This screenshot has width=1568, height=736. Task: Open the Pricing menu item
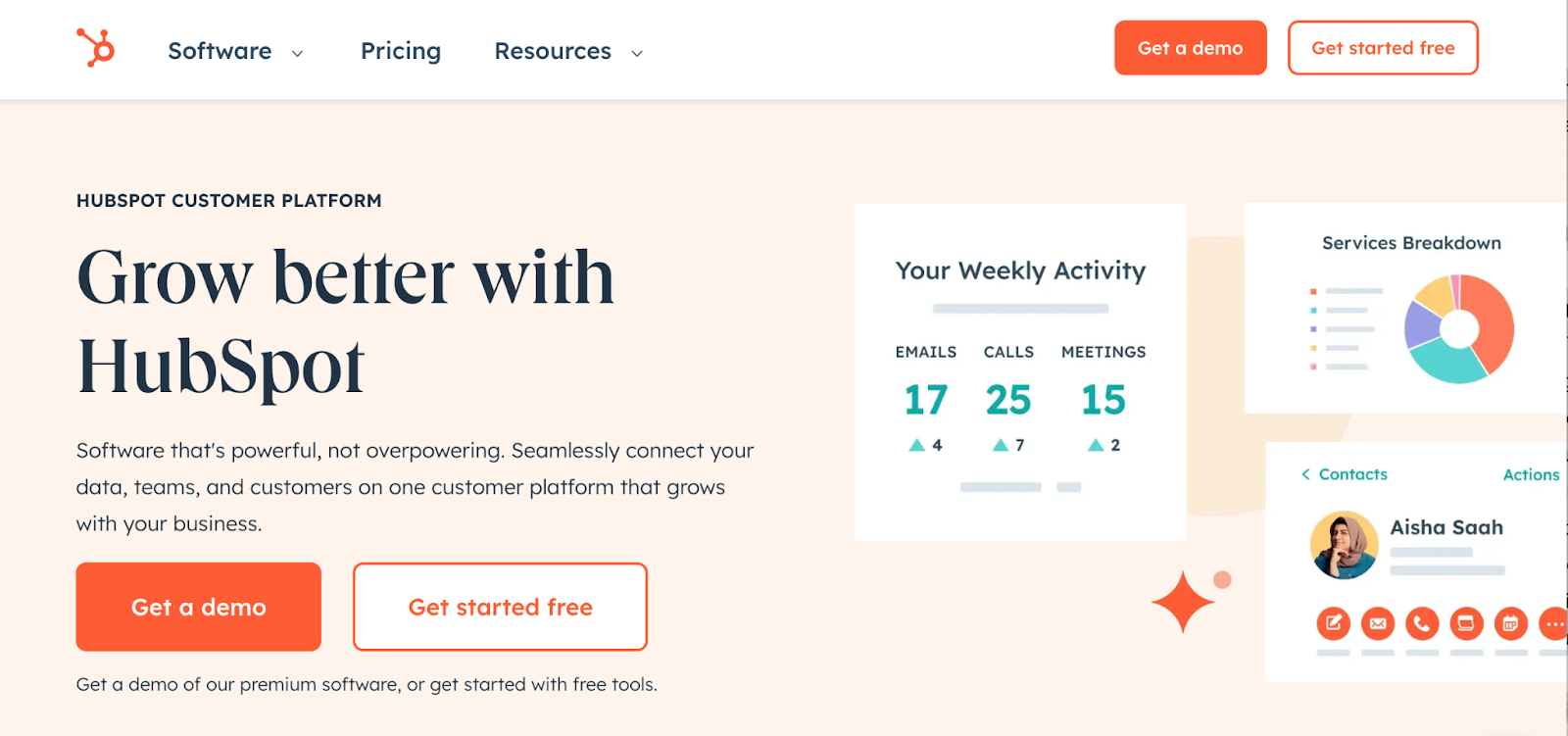pyautogui.click(x=401, y=51)
